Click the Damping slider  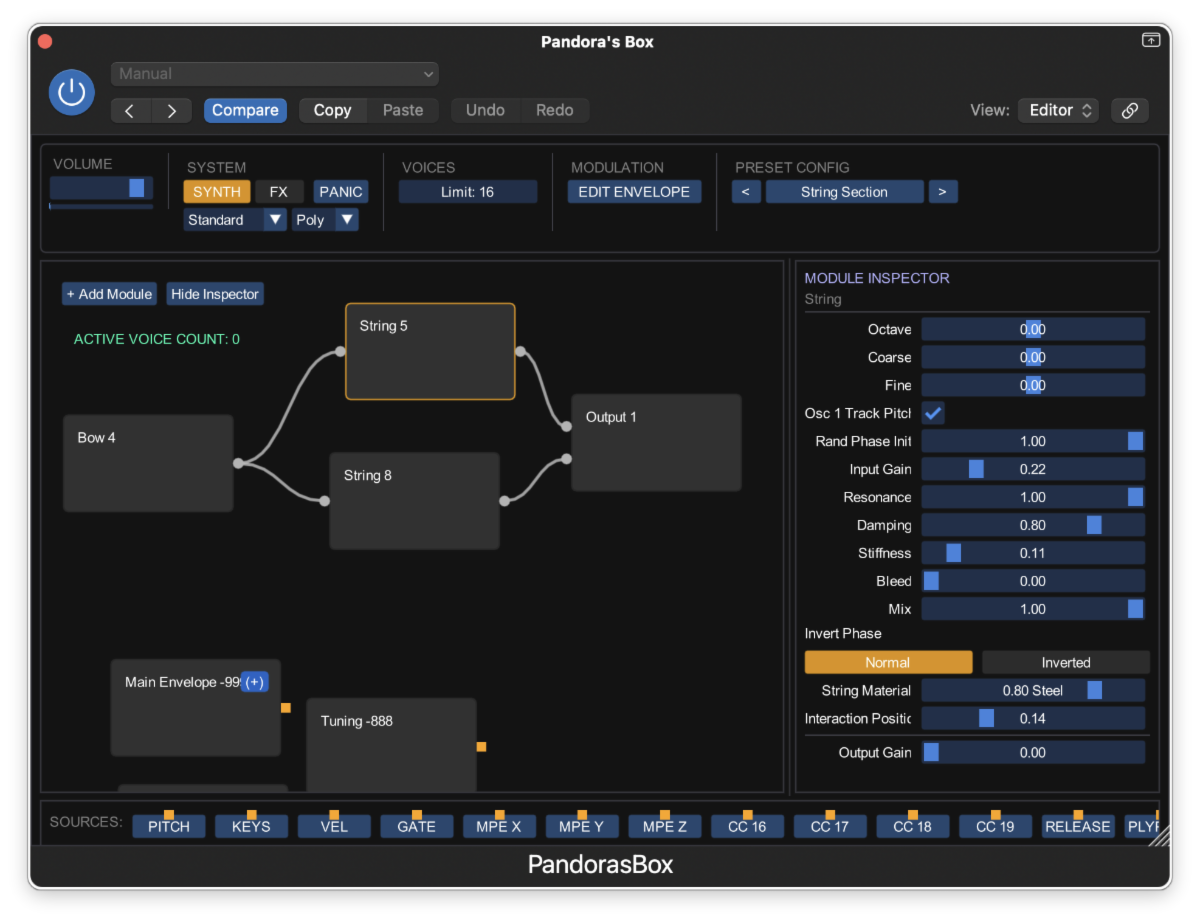click(x=1033, y=525)
